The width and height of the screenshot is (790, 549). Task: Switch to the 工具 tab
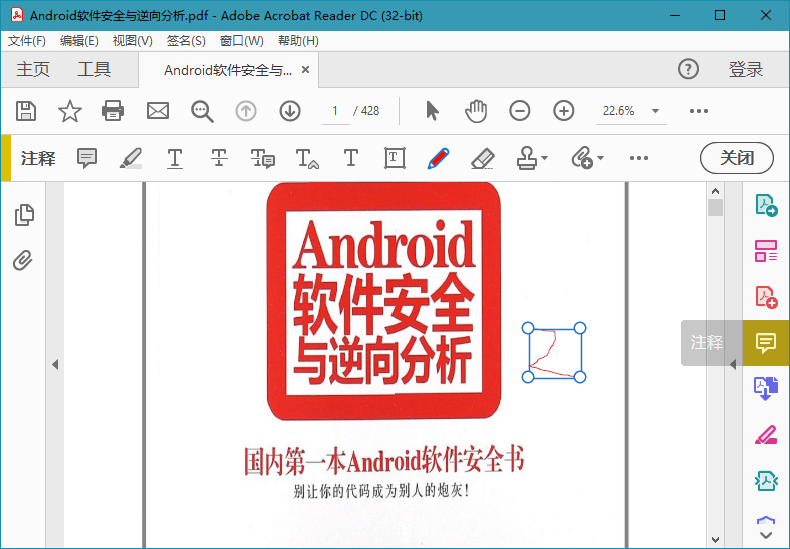94,70
